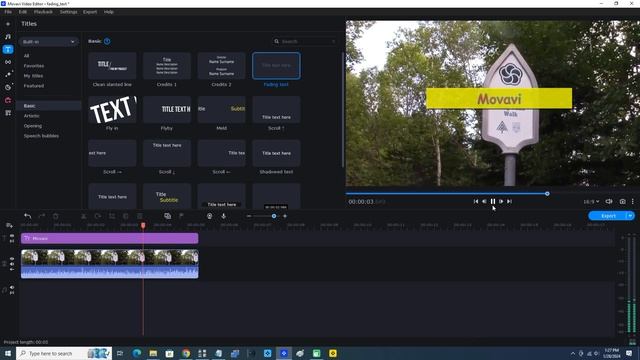
Task: Step to the next frame button
Action: (x=501, y=201)
